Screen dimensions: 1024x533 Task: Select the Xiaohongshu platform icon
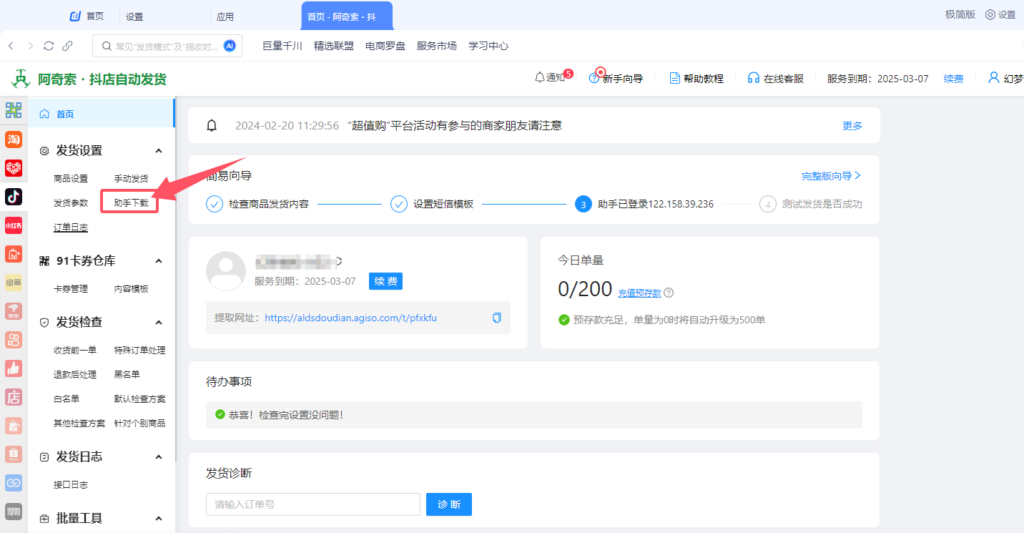click(x=13, y=225)
